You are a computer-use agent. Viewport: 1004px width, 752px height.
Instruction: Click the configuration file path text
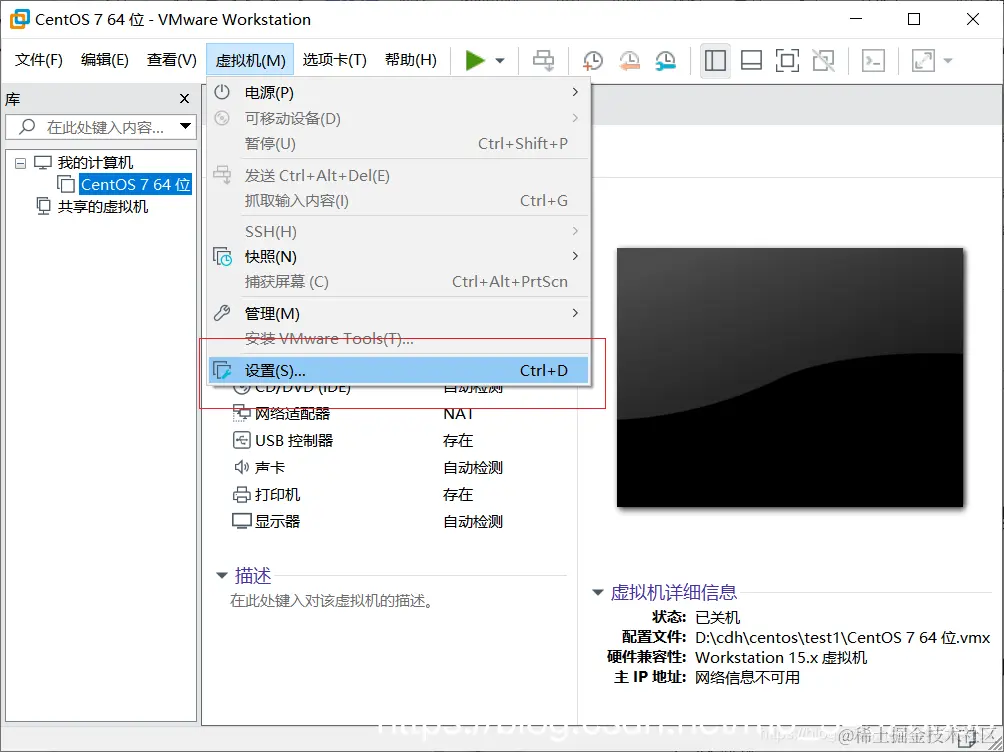click(843, 637)
